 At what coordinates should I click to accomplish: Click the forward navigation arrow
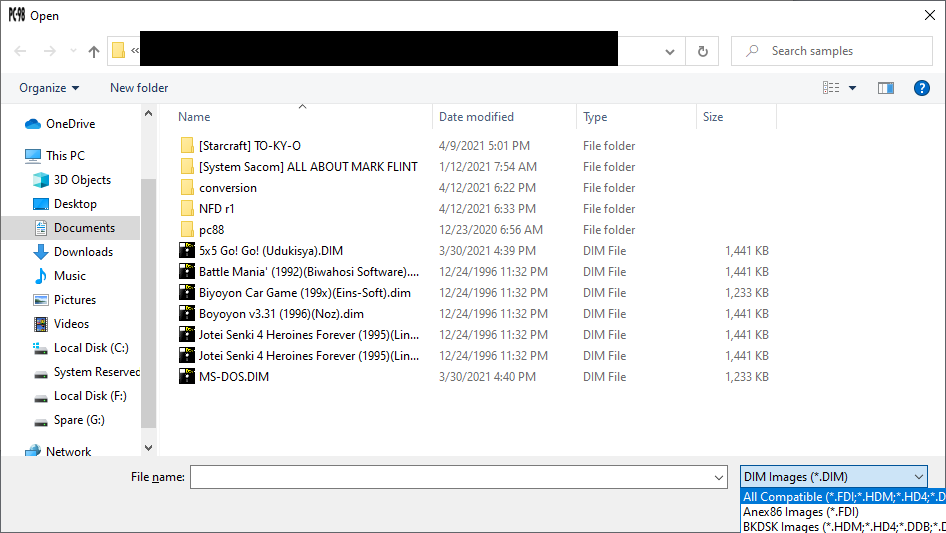click(x=49, y=51)
